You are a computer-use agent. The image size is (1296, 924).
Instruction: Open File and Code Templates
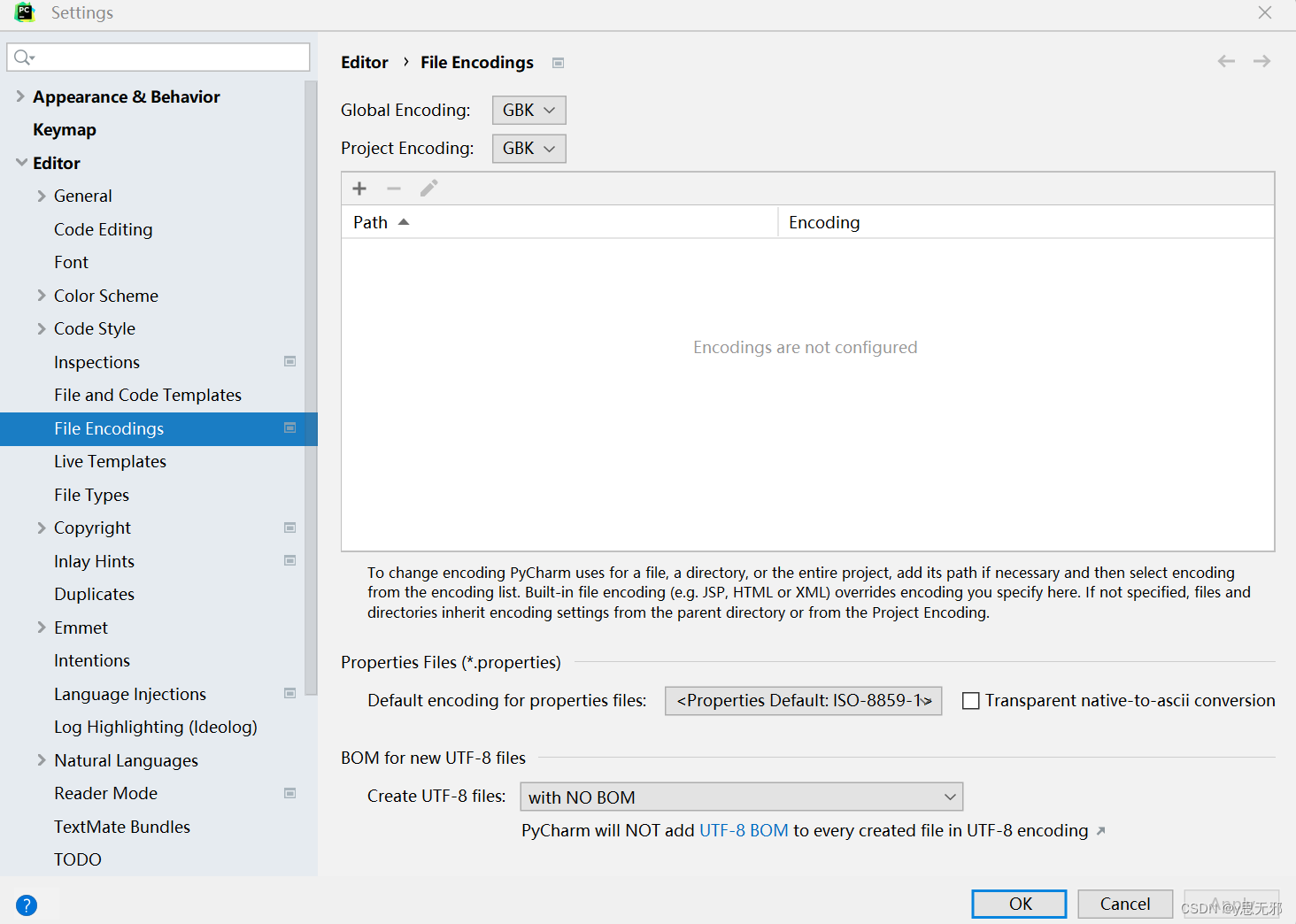[x=148, y=395]
